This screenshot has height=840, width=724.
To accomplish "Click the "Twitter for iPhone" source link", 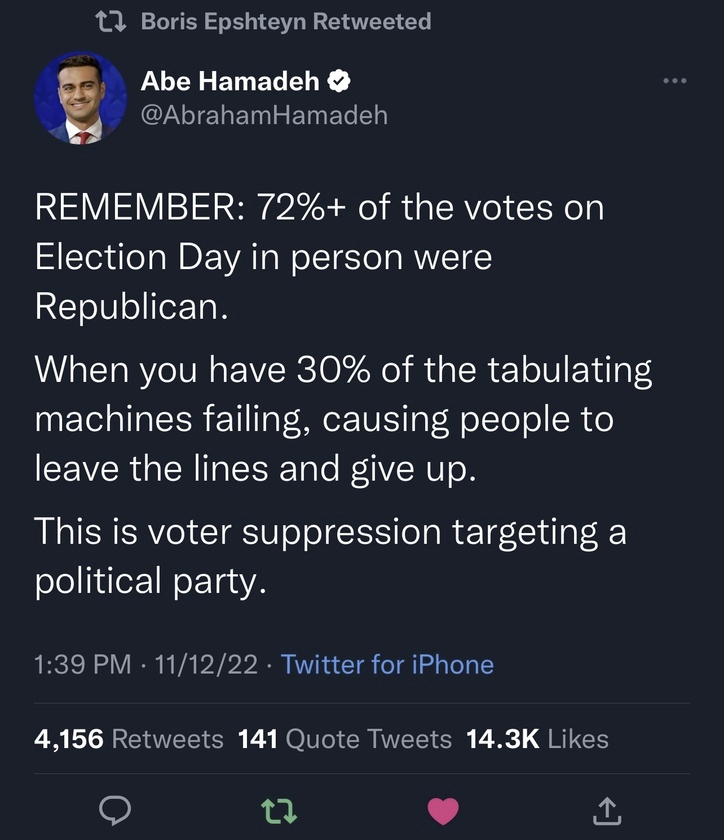I will (388, 665).
